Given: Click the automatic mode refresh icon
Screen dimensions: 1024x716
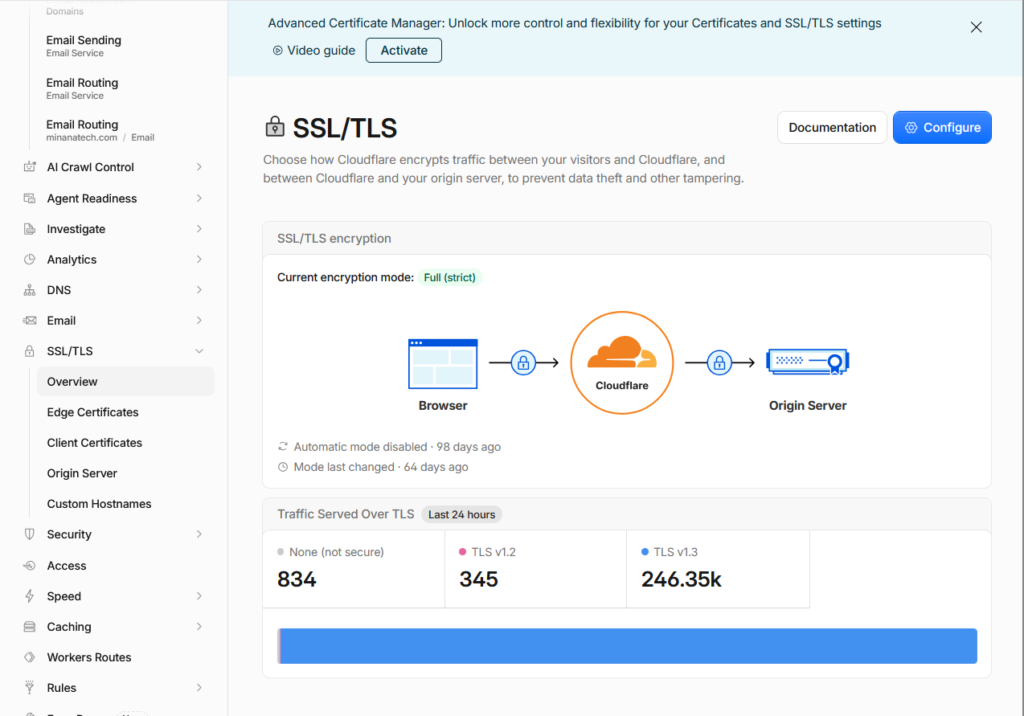Looking at the screenshot, I should tap(283, 447).
